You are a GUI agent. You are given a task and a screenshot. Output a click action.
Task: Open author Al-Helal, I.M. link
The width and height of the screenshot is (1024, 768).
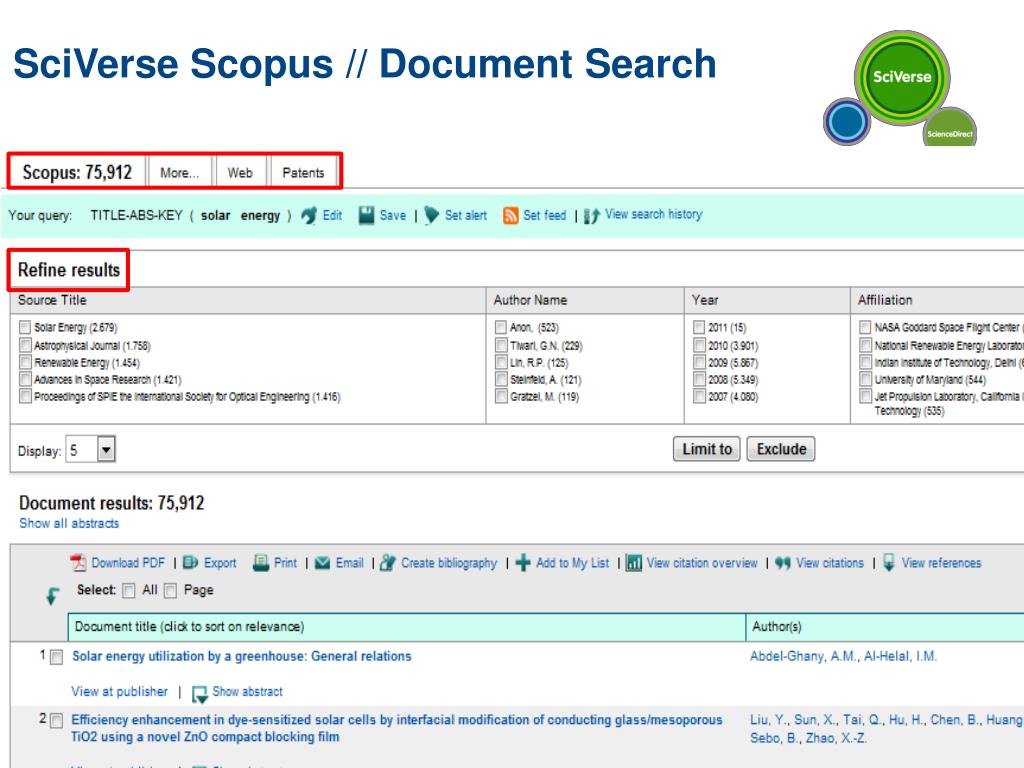point(900,656)
